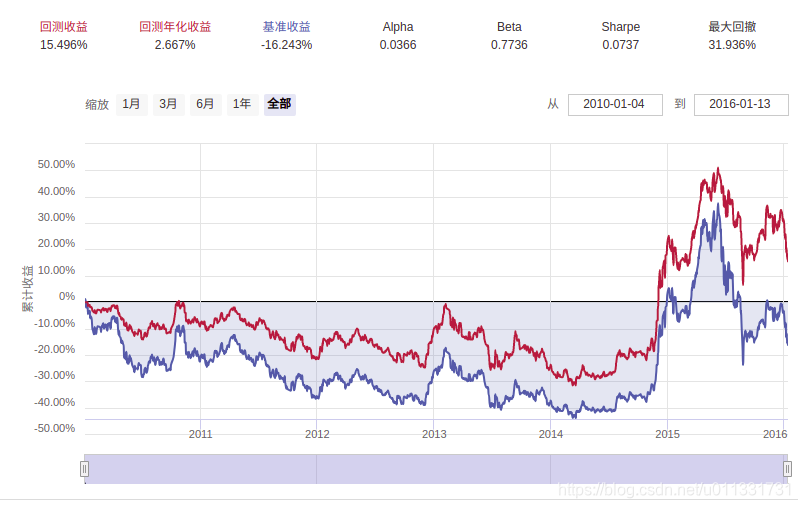Click the 0.0737 Sharpe value
800x508 pixels.
[x=620, y=45]
